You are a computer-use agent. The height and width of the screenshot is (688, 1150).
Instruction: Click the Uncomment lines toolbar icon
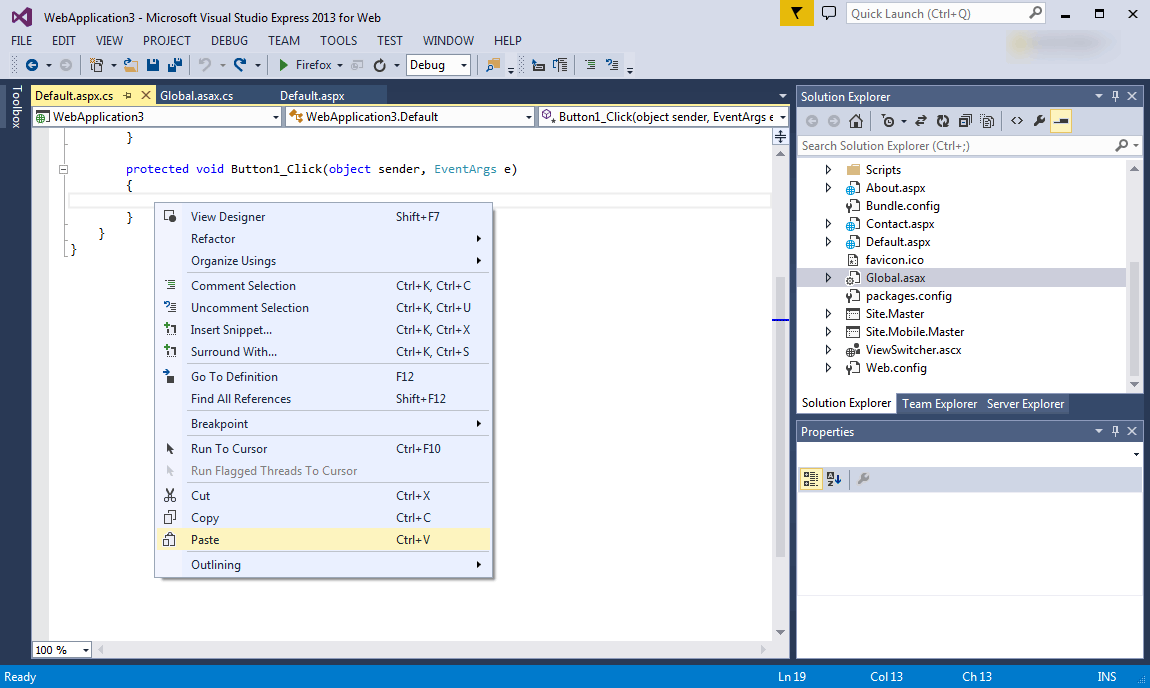click(612, 65)
